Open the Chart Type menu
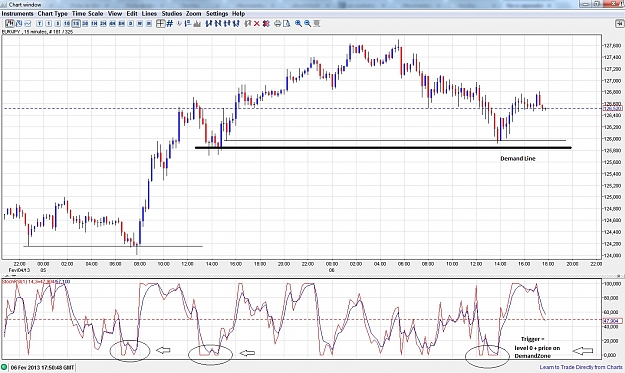The height and width of the screenshot is (373, 625). coord(53,14)
